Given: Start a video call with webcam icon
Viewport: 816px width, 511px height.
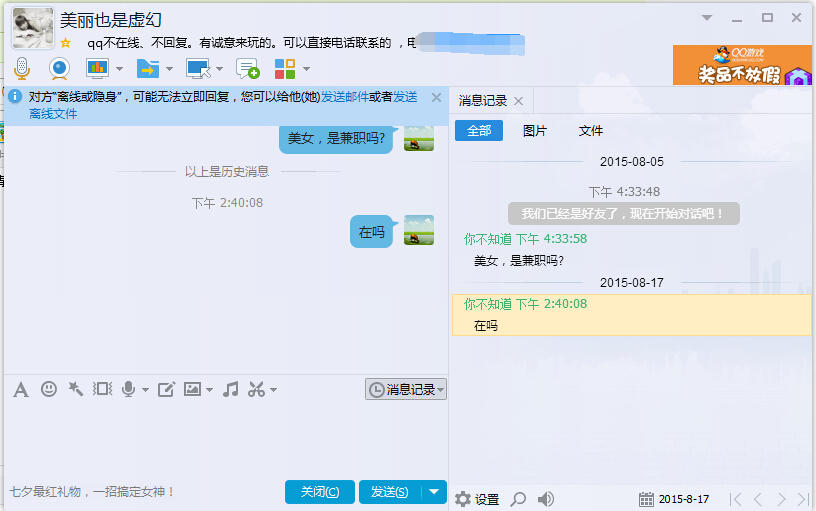Looking at the screenshot, I should [x=59, y=68].
